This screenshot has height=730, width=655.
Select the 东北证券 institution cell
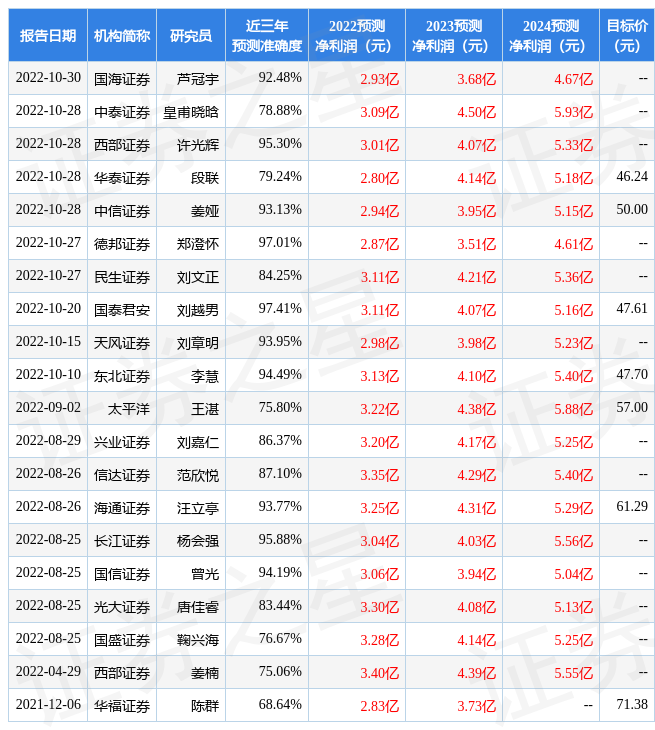[x=122, y=377]
